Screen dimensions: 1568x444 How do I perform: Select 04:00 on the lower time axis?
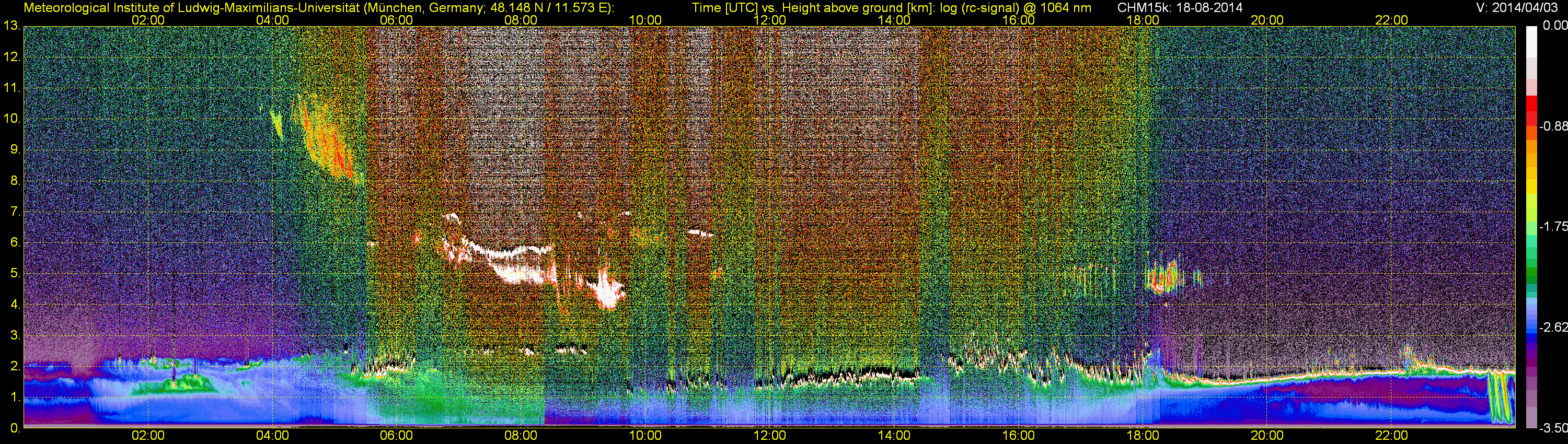[272, 436]
